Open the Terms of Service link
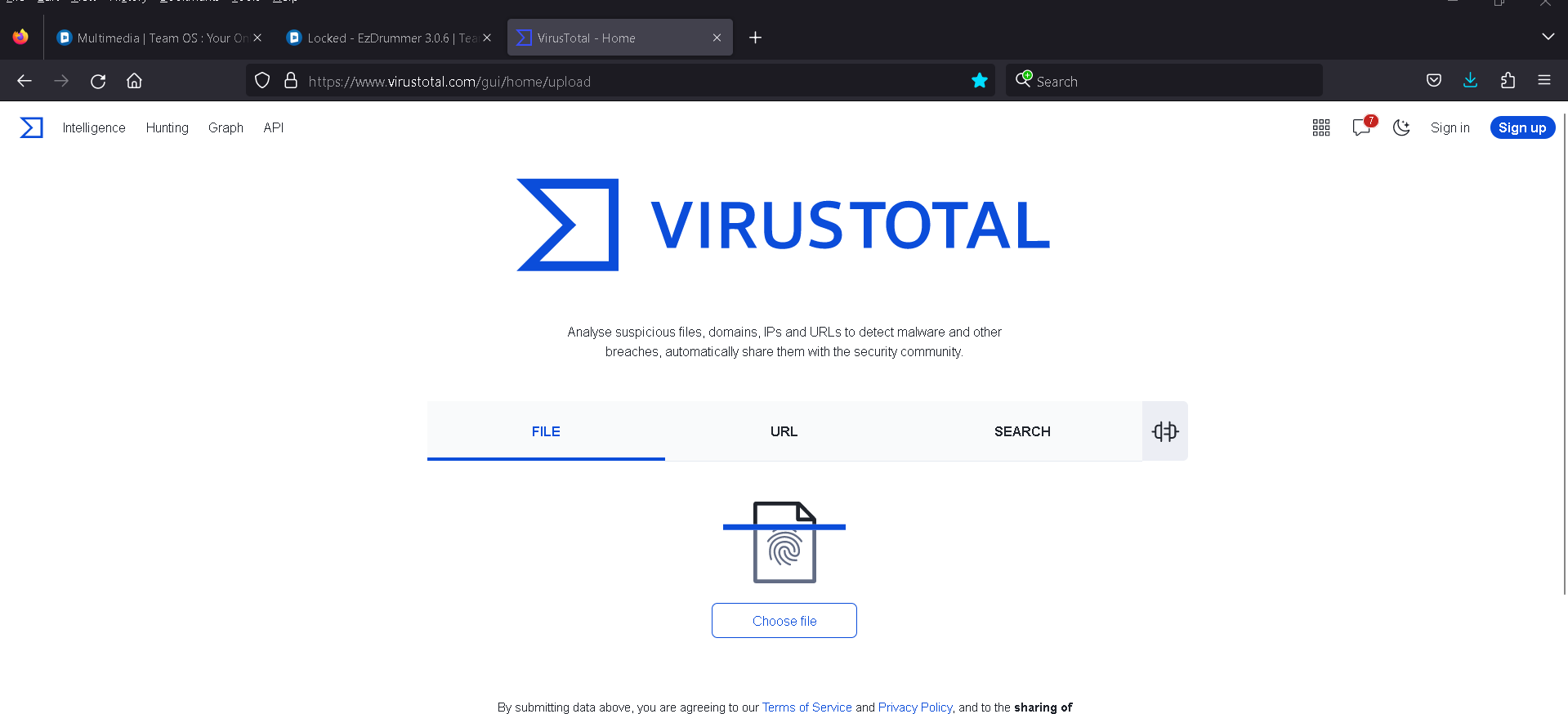 coord(807,707)
